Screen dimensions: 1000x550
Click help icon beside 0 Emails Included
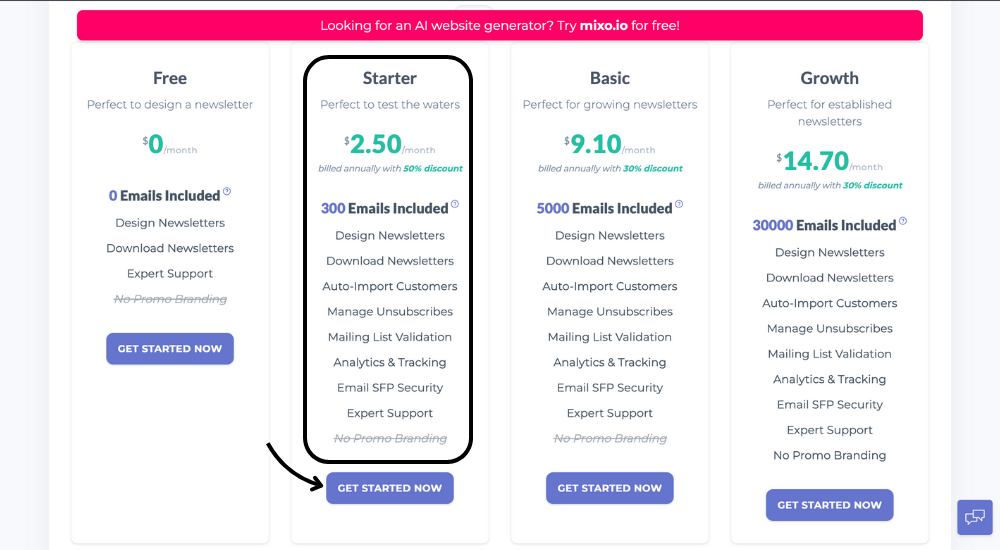pyautogui.click(x=227, y=191)
